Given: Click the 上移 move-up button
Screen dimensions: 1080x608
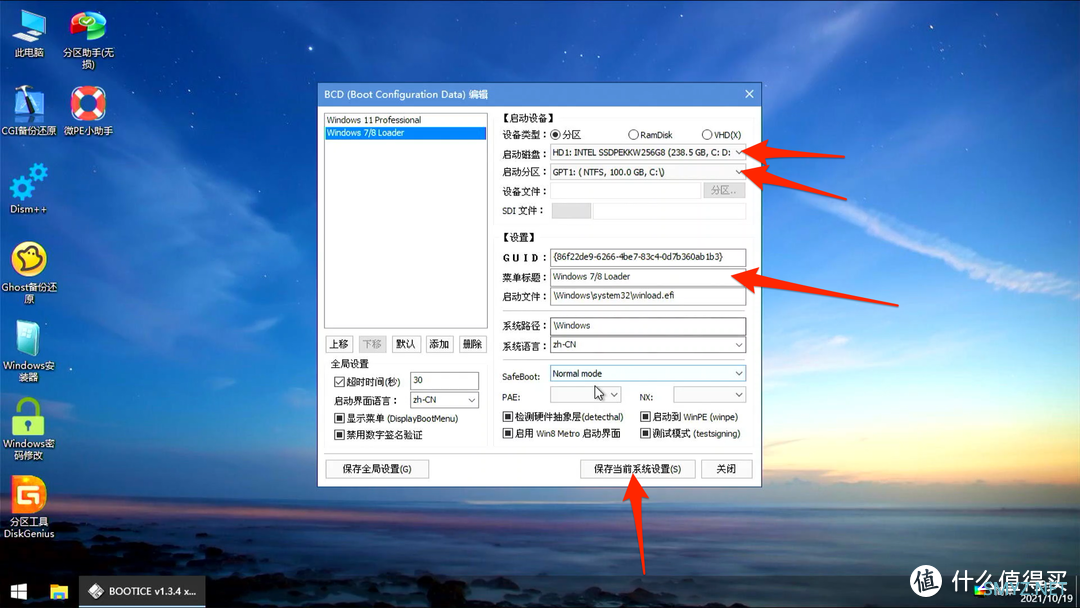Looking at the screenshot, I should tap(339, 344).
